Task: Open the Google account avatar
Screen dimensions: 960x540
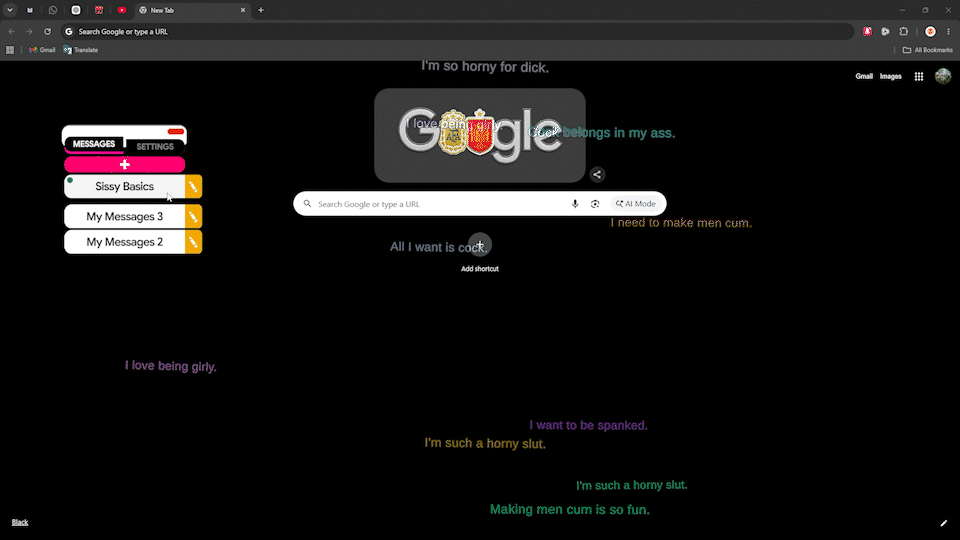Action: click(x=943, y=77)
